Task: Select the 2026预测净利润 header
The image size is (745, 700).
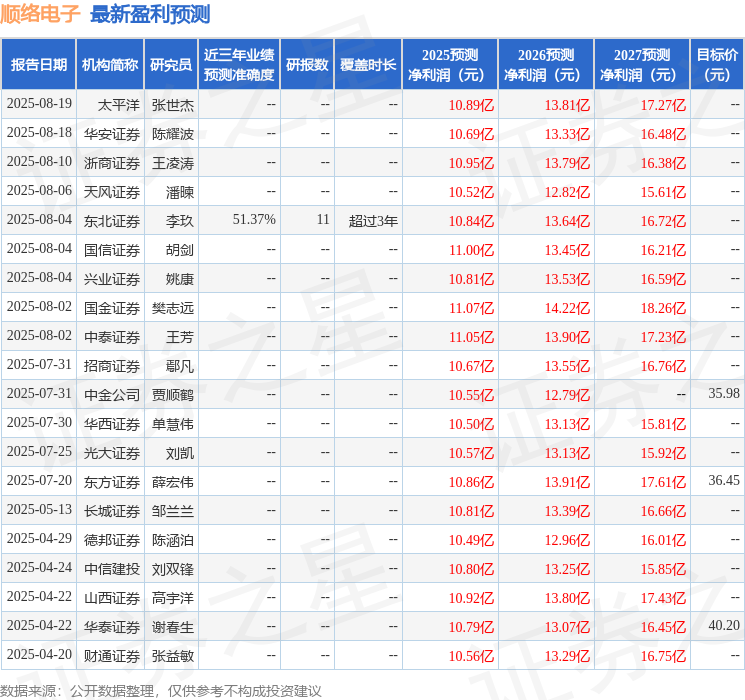Action: pyautogui.click(x=546, y=65)
